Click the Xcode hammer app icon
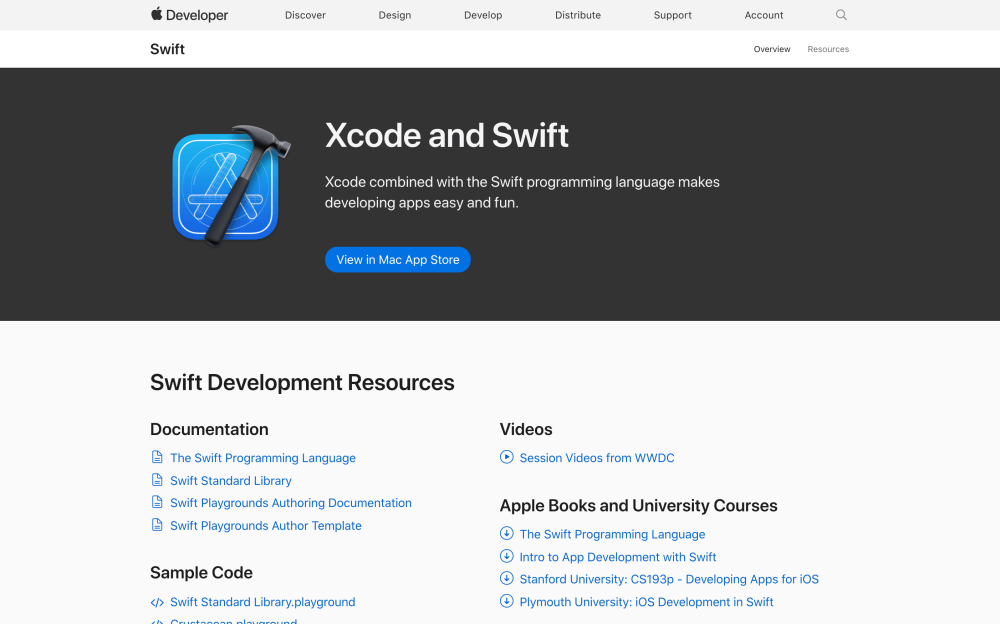 pos(231,185)
